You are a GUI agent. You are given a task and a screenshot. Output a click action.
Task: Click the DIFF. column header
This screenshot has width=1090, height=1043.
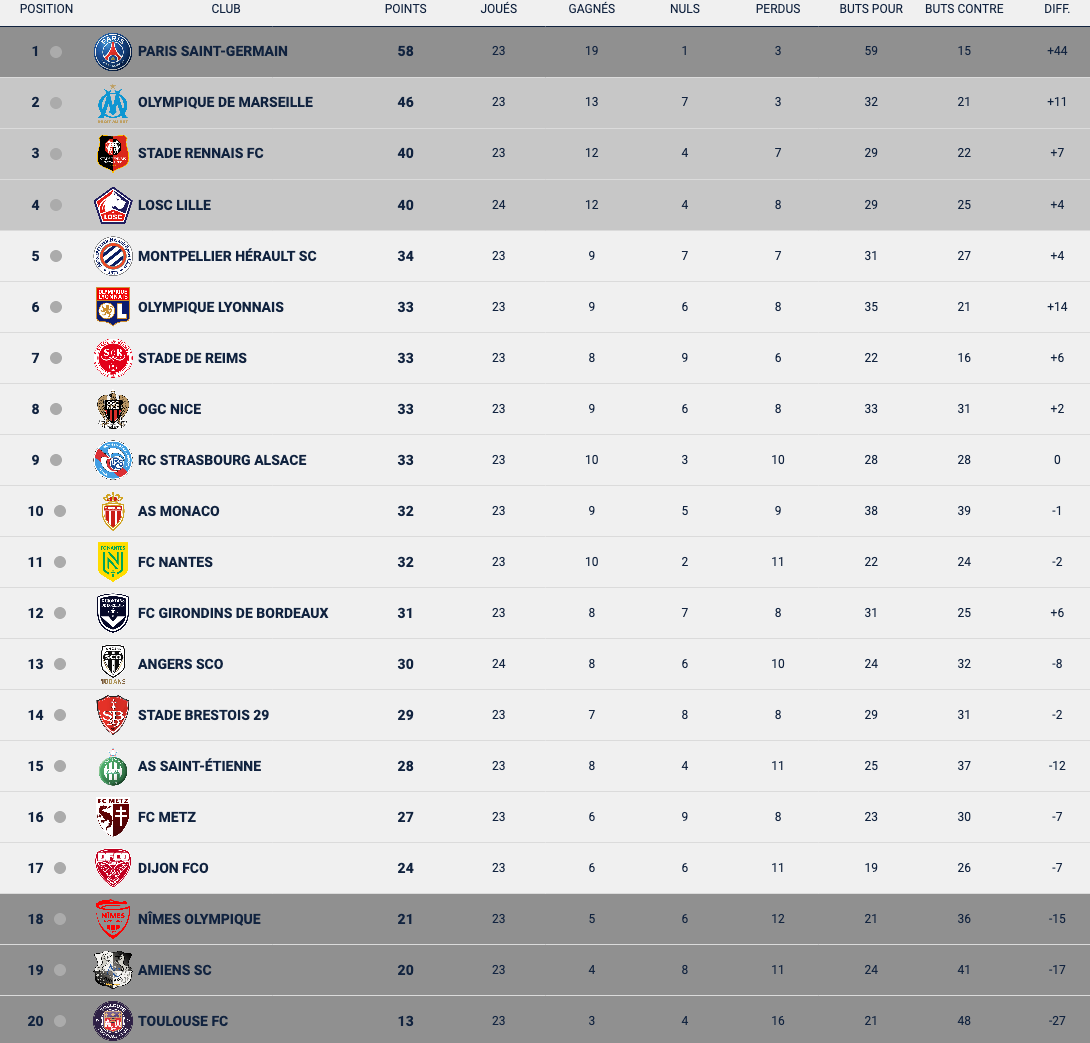pyautogui.click(x=1057, y=9)
